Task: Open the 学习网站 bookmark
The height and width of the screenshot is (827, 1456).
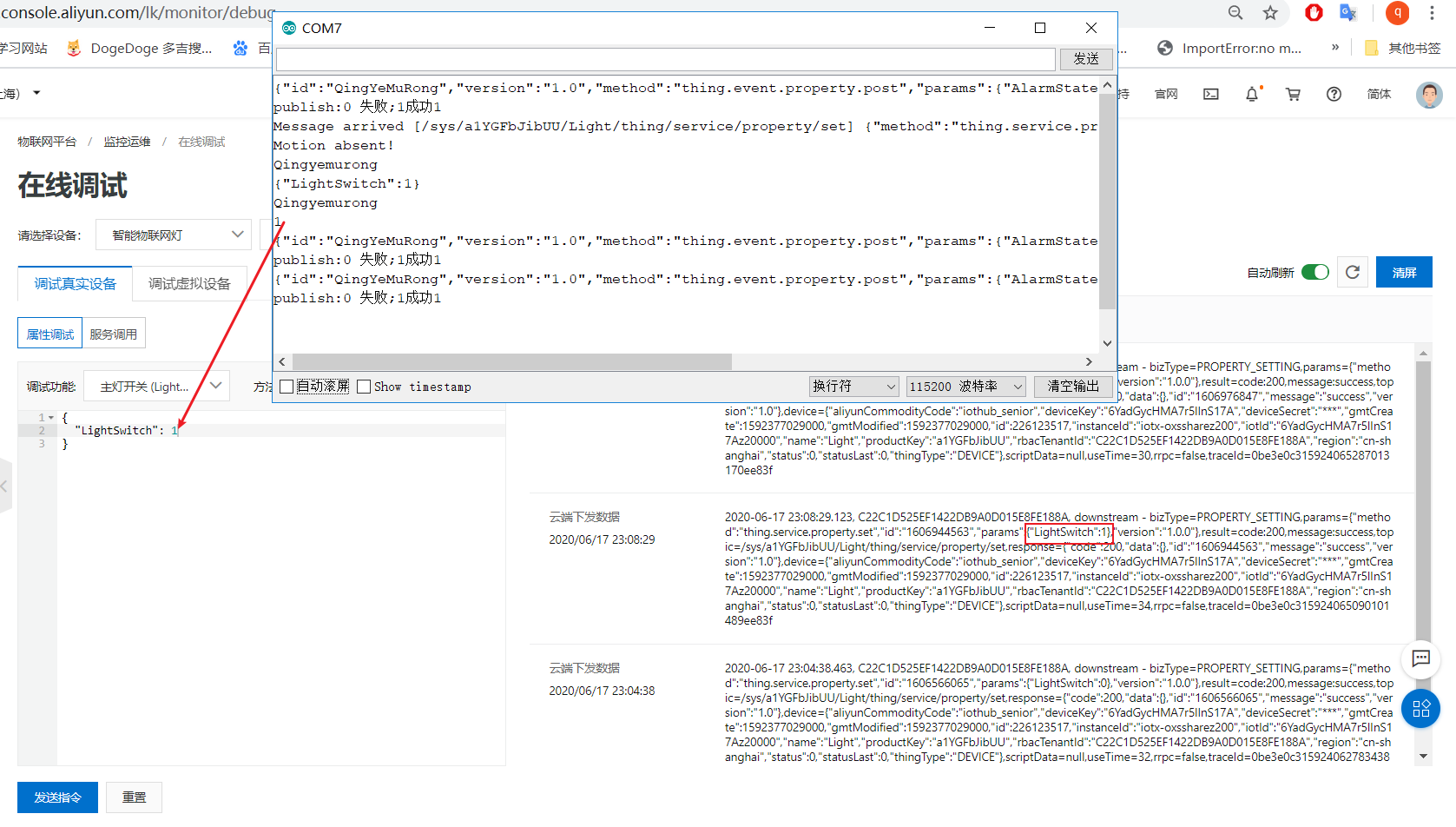Action: coord(23,49)
